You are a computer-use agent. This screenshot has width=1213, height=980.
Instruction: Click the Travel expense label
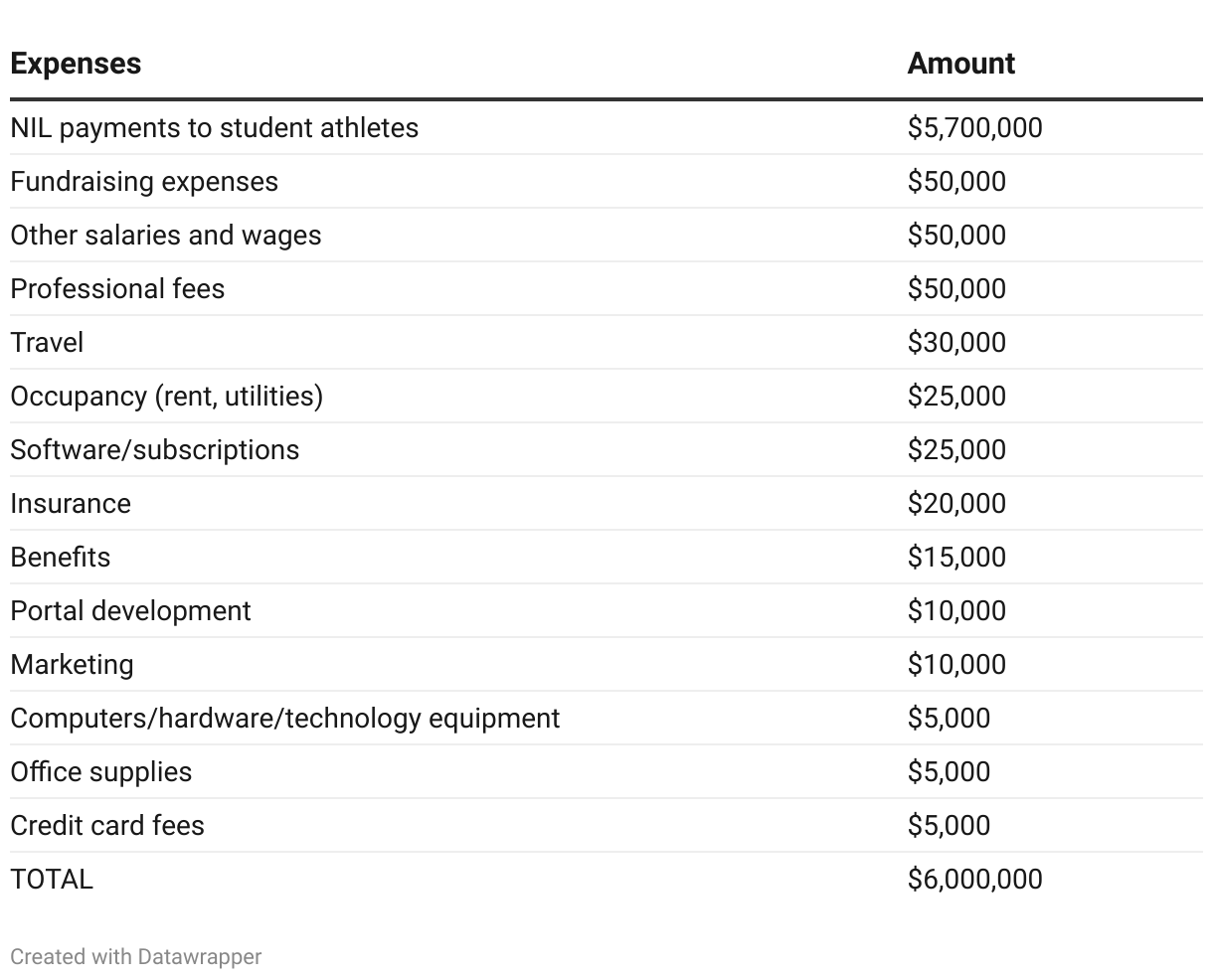[x=47, y=343]
